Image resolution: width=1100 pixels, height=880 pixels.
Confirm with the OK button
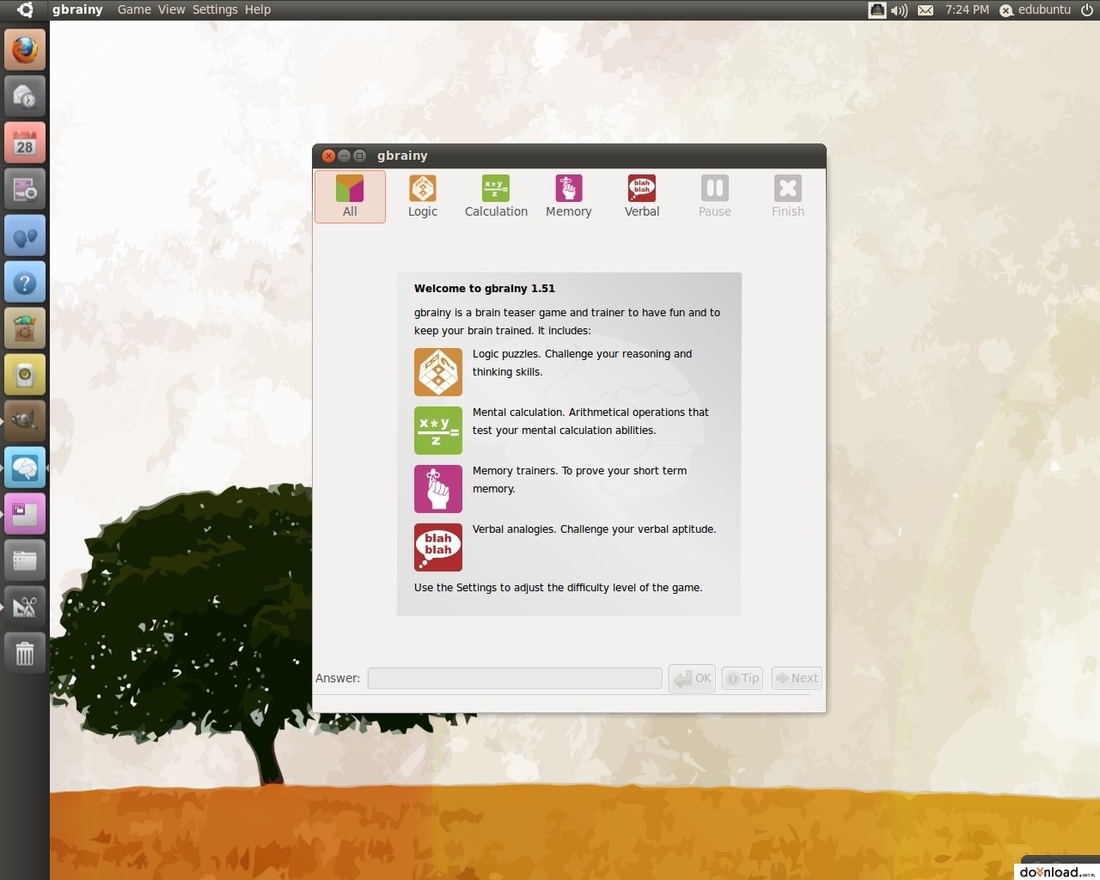[692, 678]
